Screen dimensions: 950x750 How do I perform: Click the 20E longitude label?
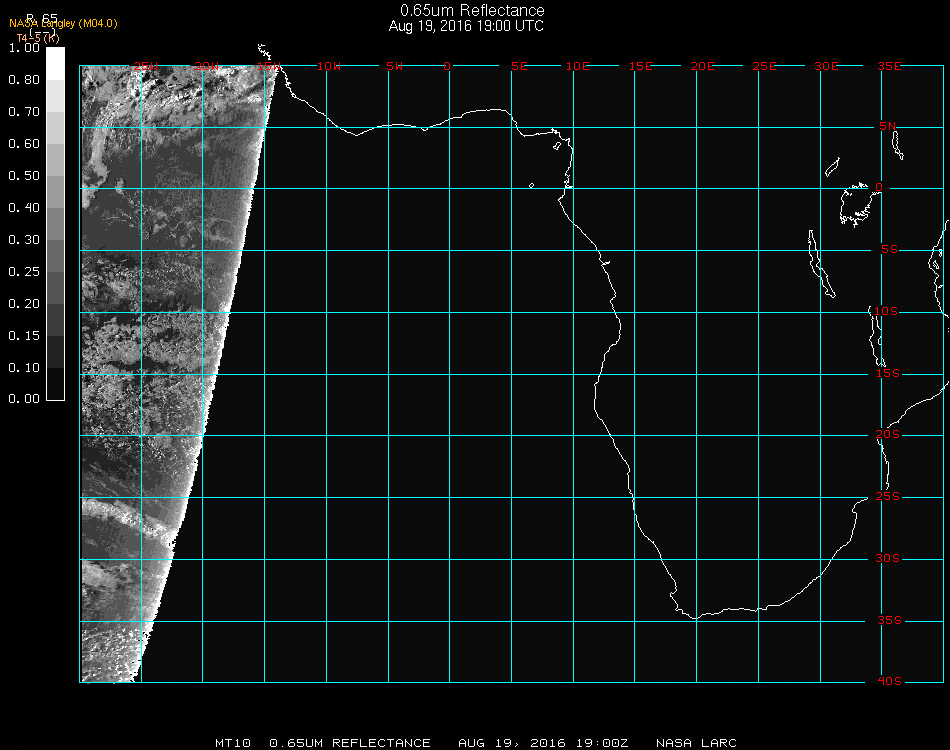click(x=702, y=66)
